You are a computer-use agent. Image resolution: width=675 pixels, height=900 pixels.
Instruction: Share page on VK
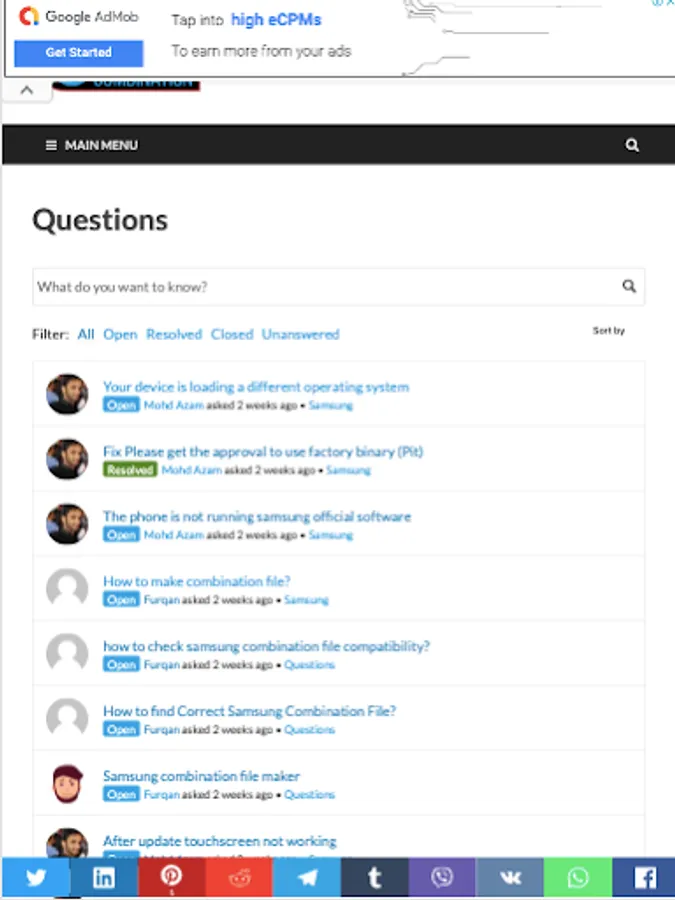pyautogui.click(x=510, y=878)
